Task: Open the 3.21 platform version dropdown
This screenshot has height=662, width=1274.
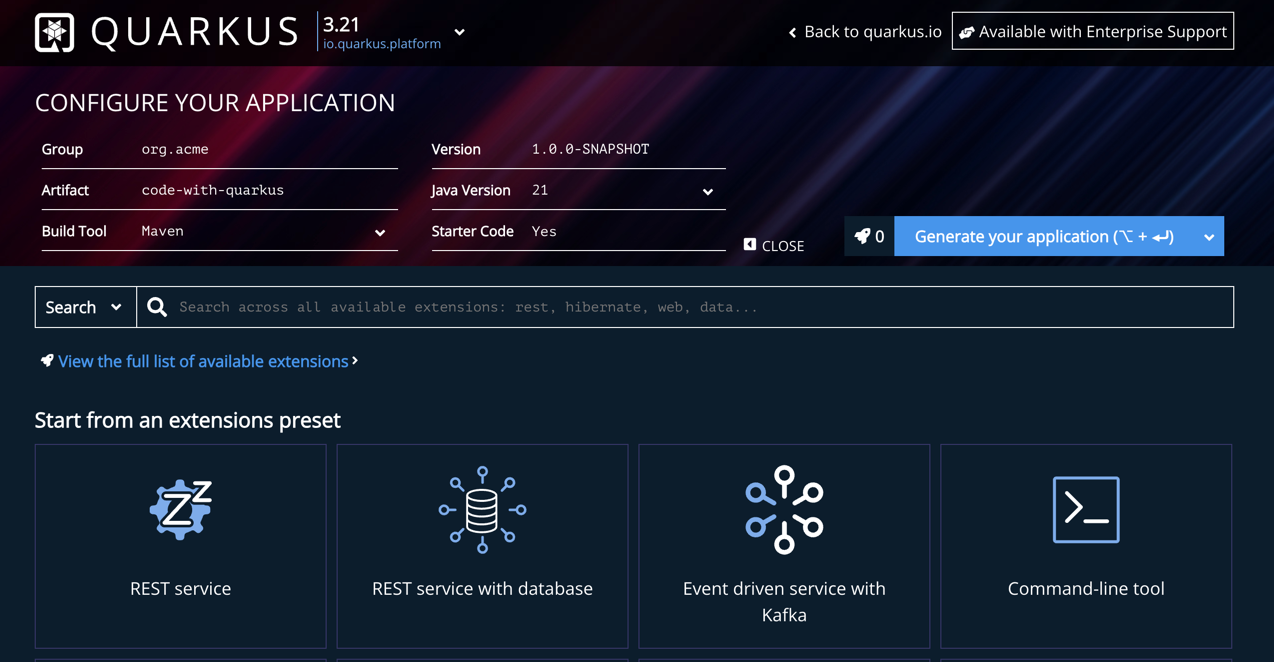Action: click(x=459, y=32)
